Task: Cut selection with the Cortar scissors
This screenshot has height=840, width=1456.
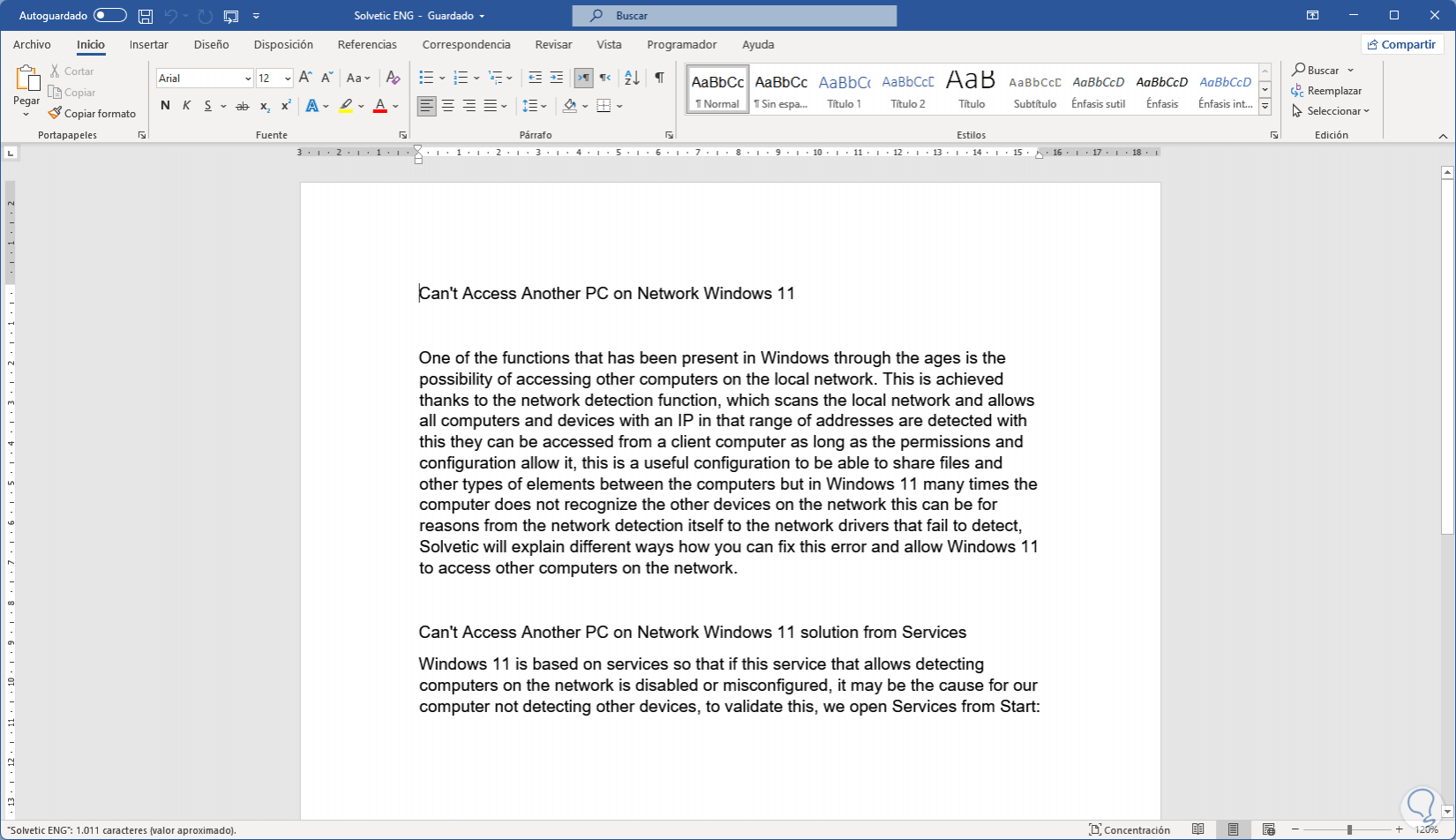Action: click(71, 71)
